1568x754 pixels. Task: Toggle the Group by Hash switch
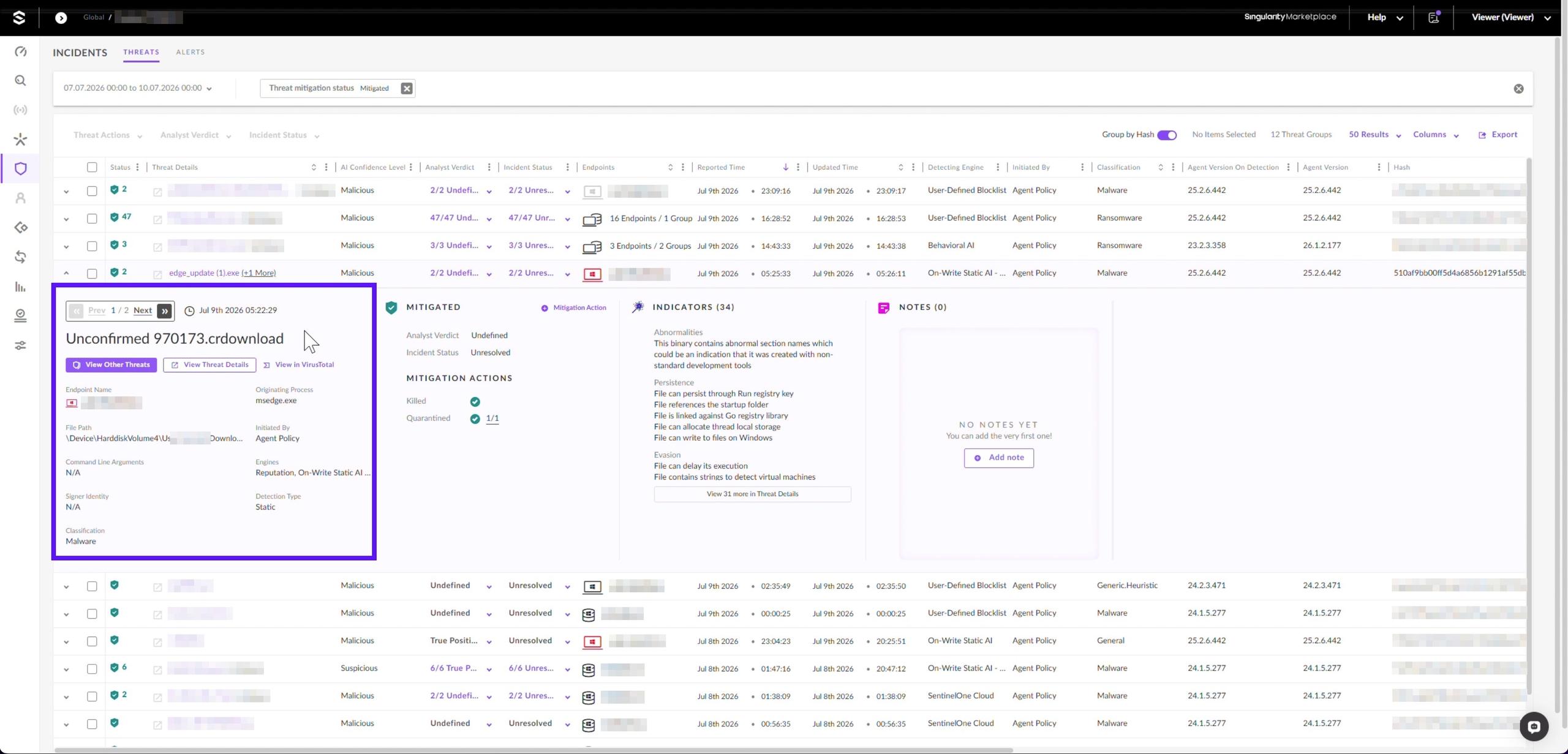coord(1167,135)
